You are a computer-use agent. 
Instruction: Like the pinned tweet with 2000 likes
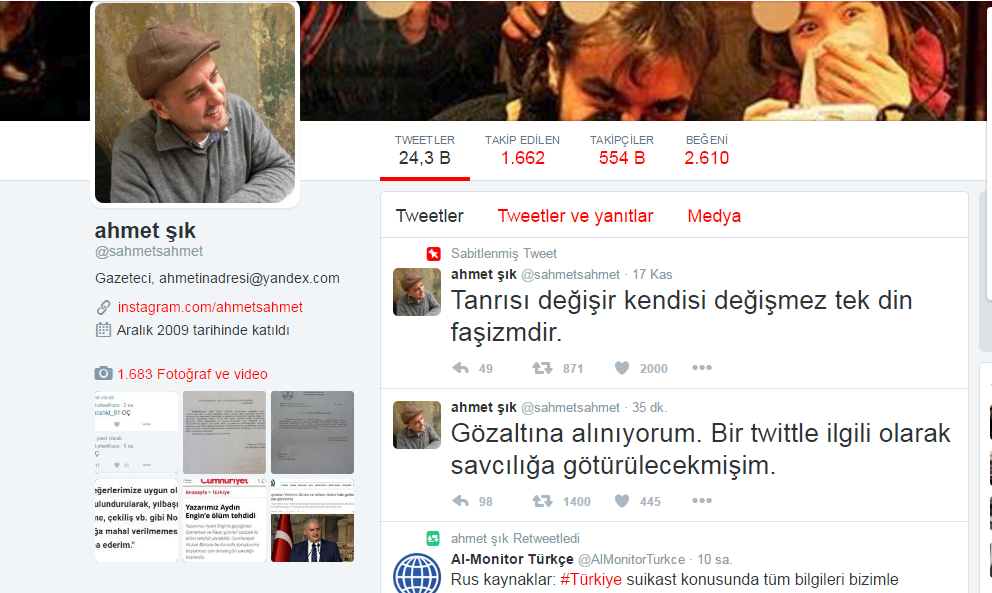click(622, 368)
